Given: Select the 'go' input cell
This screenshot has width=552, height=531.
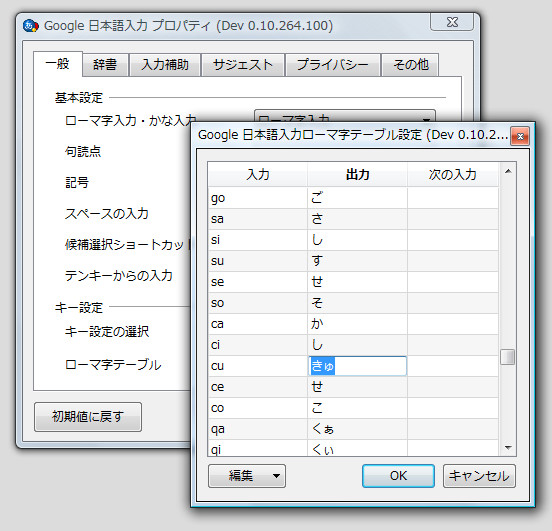Looking at the screenshot, I should 258,198.
